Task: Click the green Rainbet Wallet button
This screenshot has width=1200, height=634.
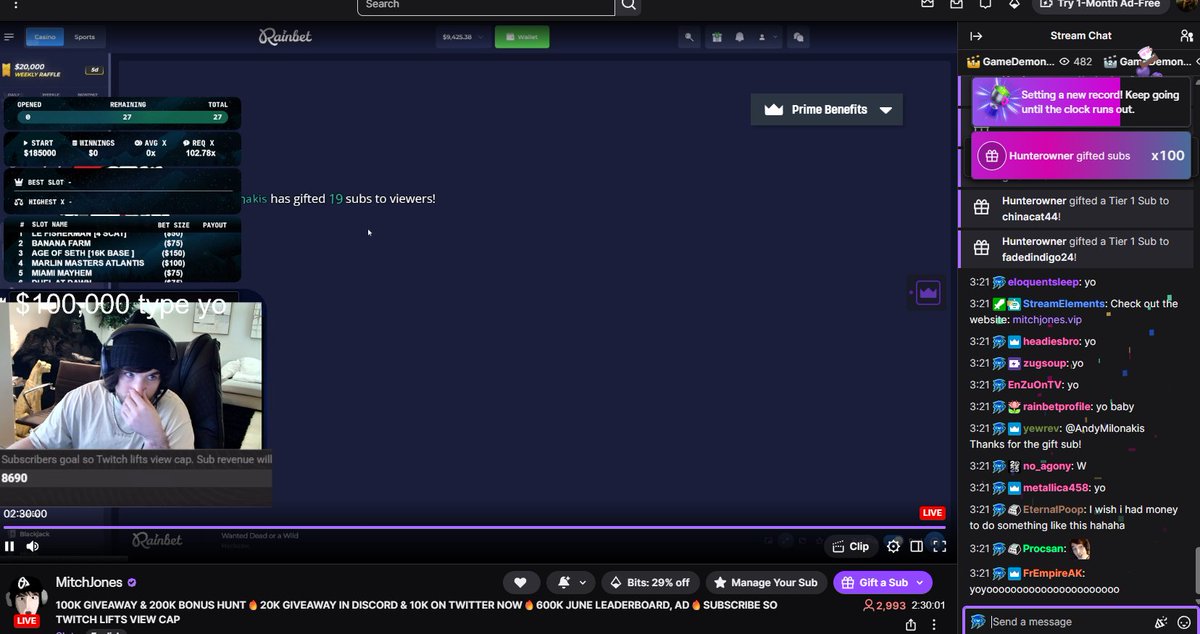Action: [521, 37]
